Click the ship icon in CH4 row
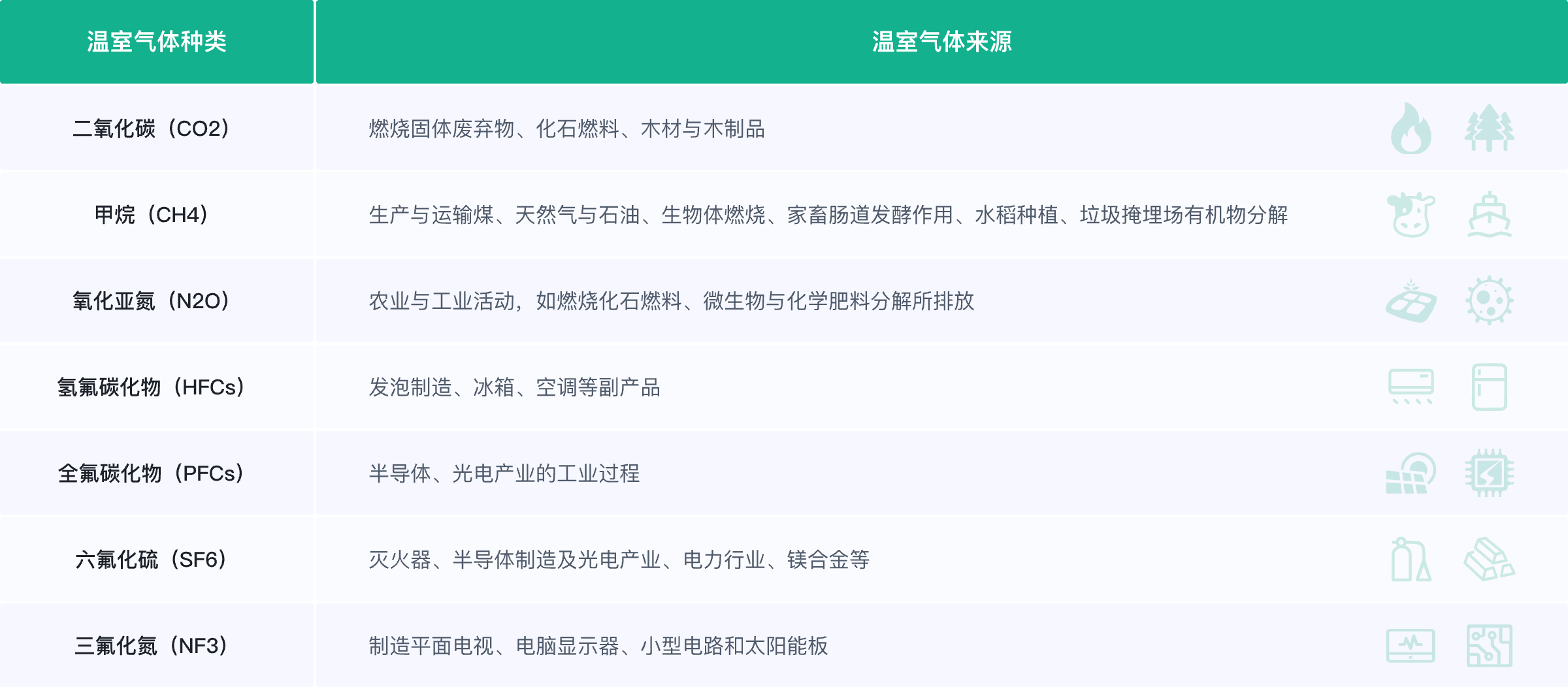Viewport: 1568px width, 687px height. tap(1490, 214)
